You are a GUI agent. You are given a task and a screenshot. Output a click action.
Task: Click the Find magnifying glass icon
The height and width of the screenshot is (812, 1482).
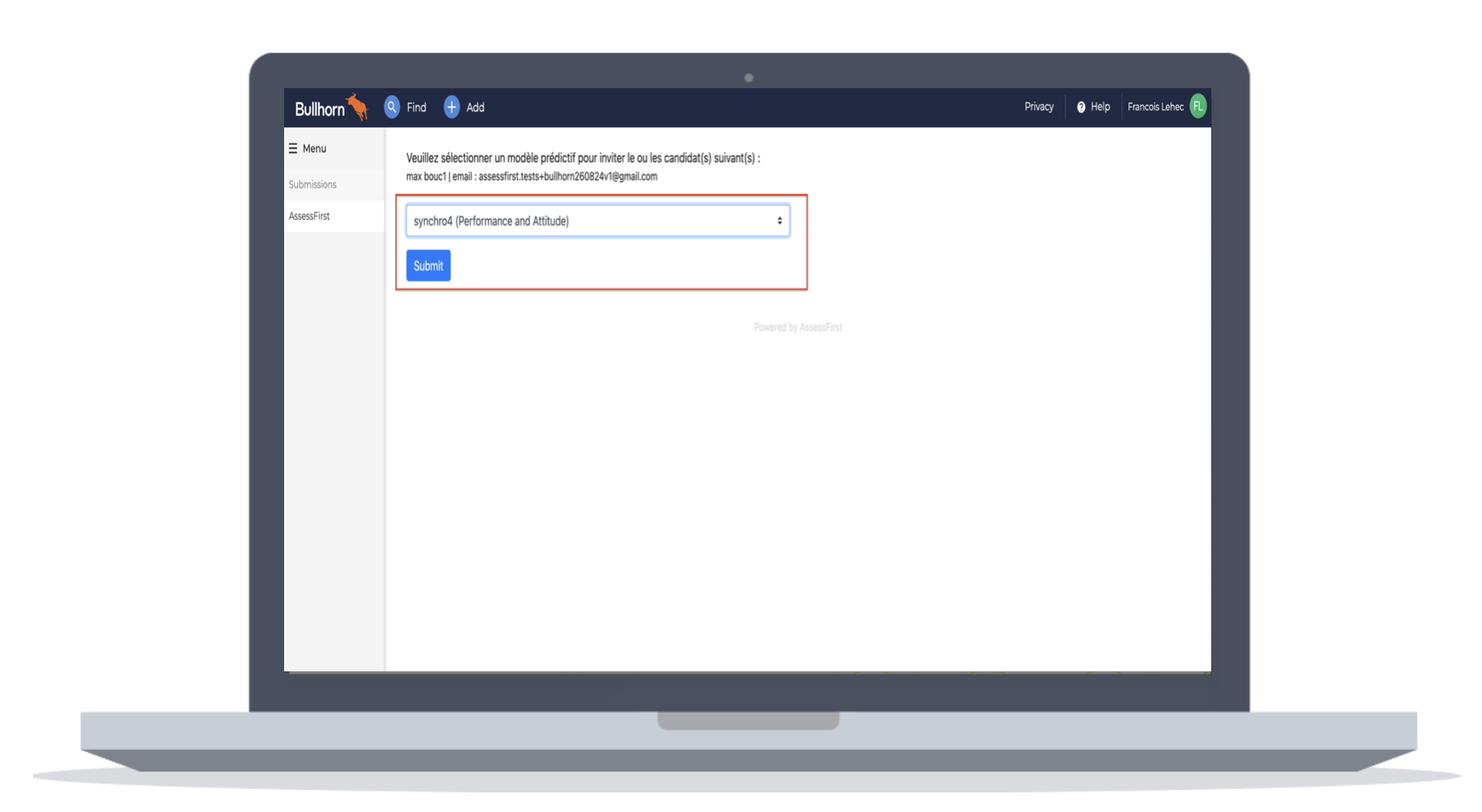pyautogui.click(x=392, y=107)
